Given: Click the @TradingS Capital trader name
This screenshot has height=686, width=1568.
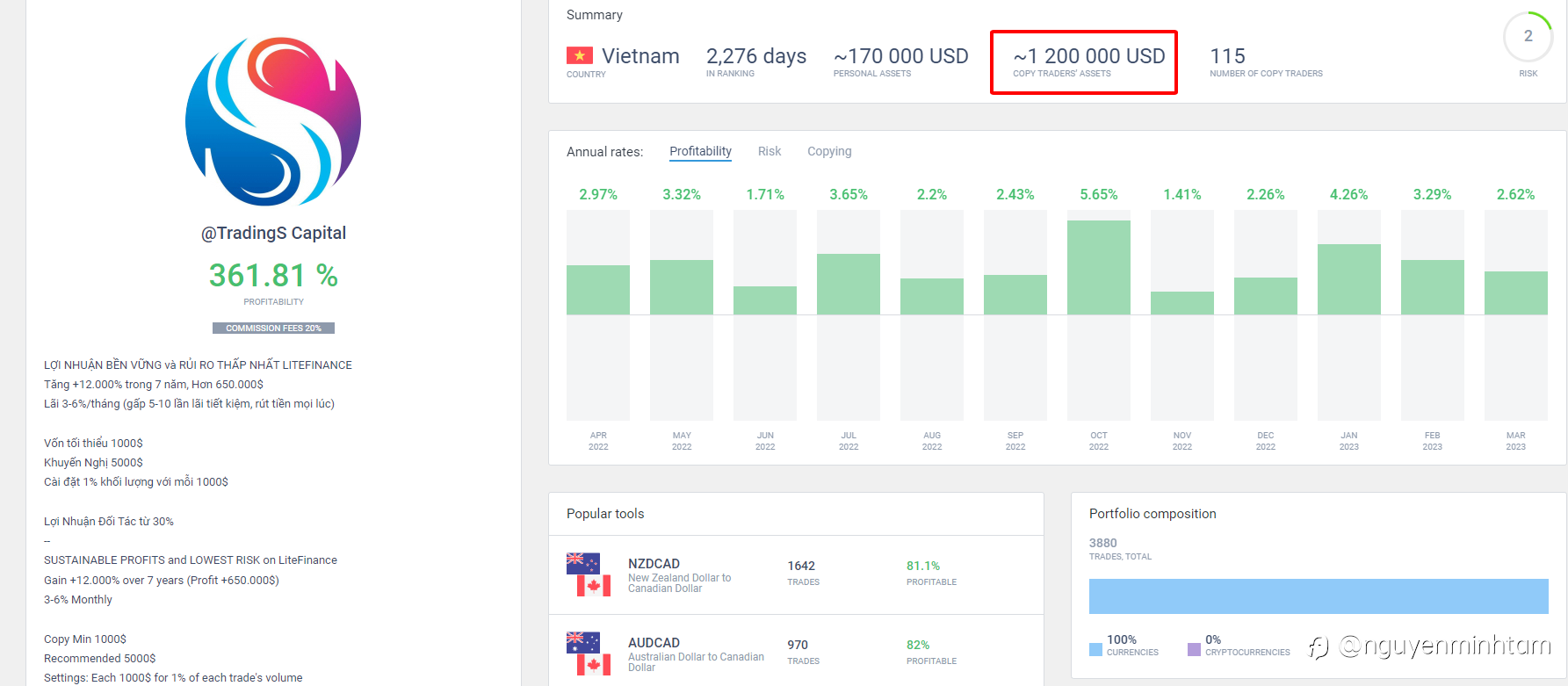Looking at the screenshot, I should click(273, 233).
